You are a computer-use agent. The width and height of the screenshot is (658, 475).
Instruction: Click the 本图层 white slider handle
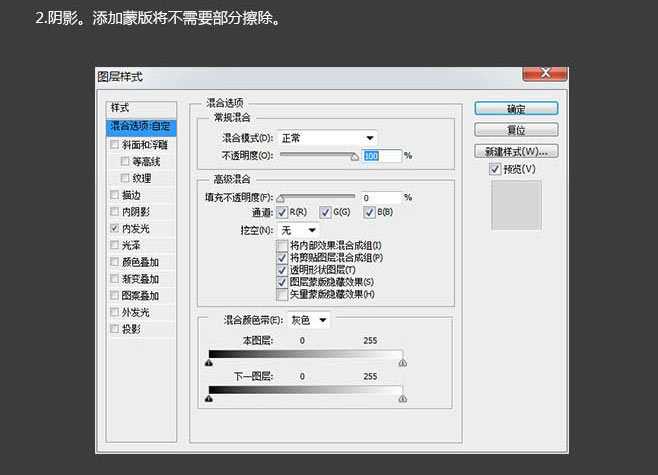tap(403, 366)
